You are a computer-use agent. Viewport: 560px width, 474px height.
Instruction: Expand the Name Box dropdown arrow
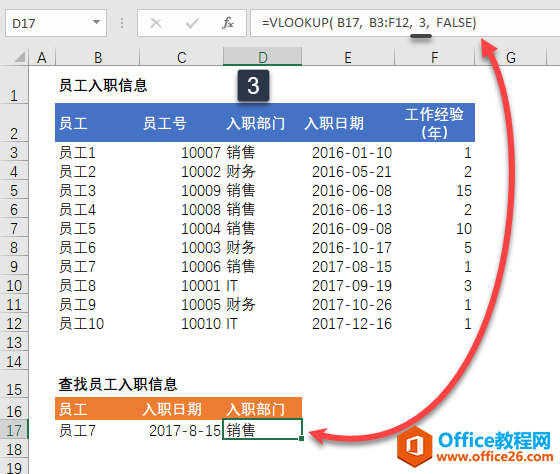96,22
